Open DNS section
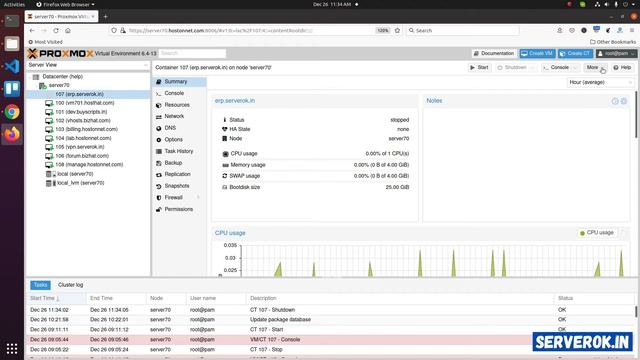 180,128
